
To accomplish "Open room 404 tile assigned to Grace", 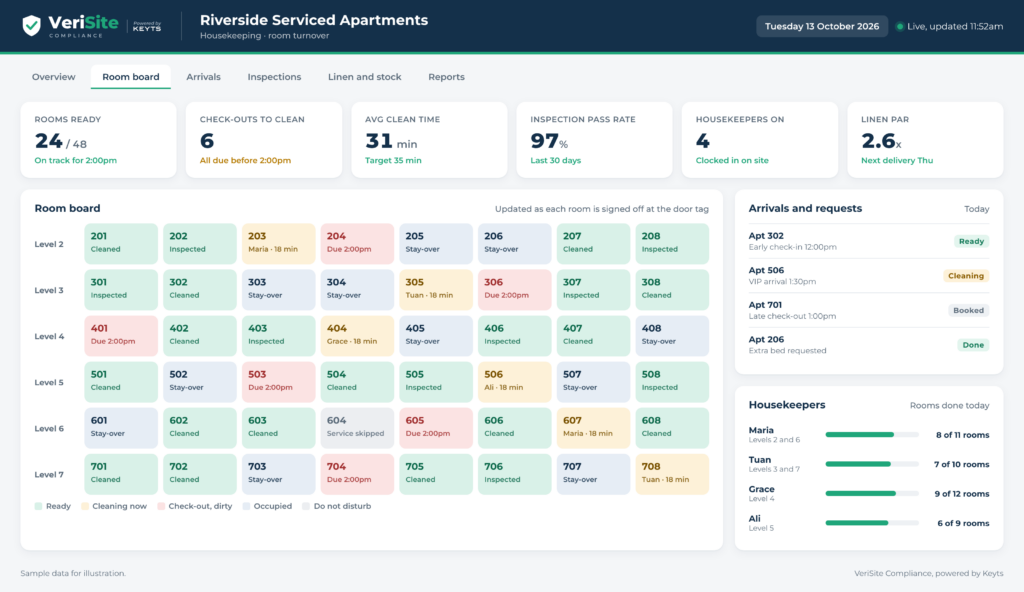I will pyautogui.click(x=357, y=336).
